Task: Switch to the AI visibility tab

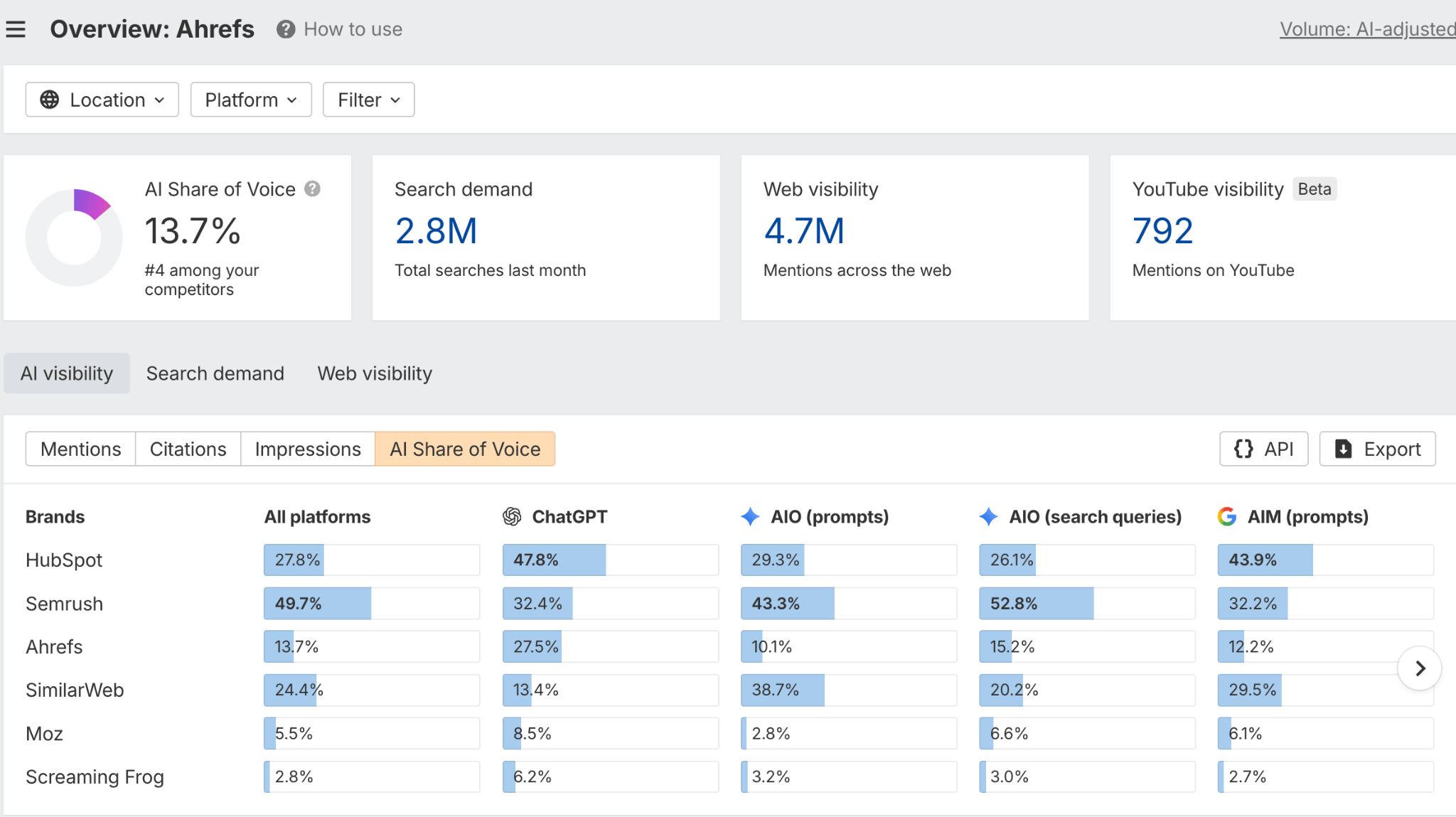Action: tap(67, 373)
